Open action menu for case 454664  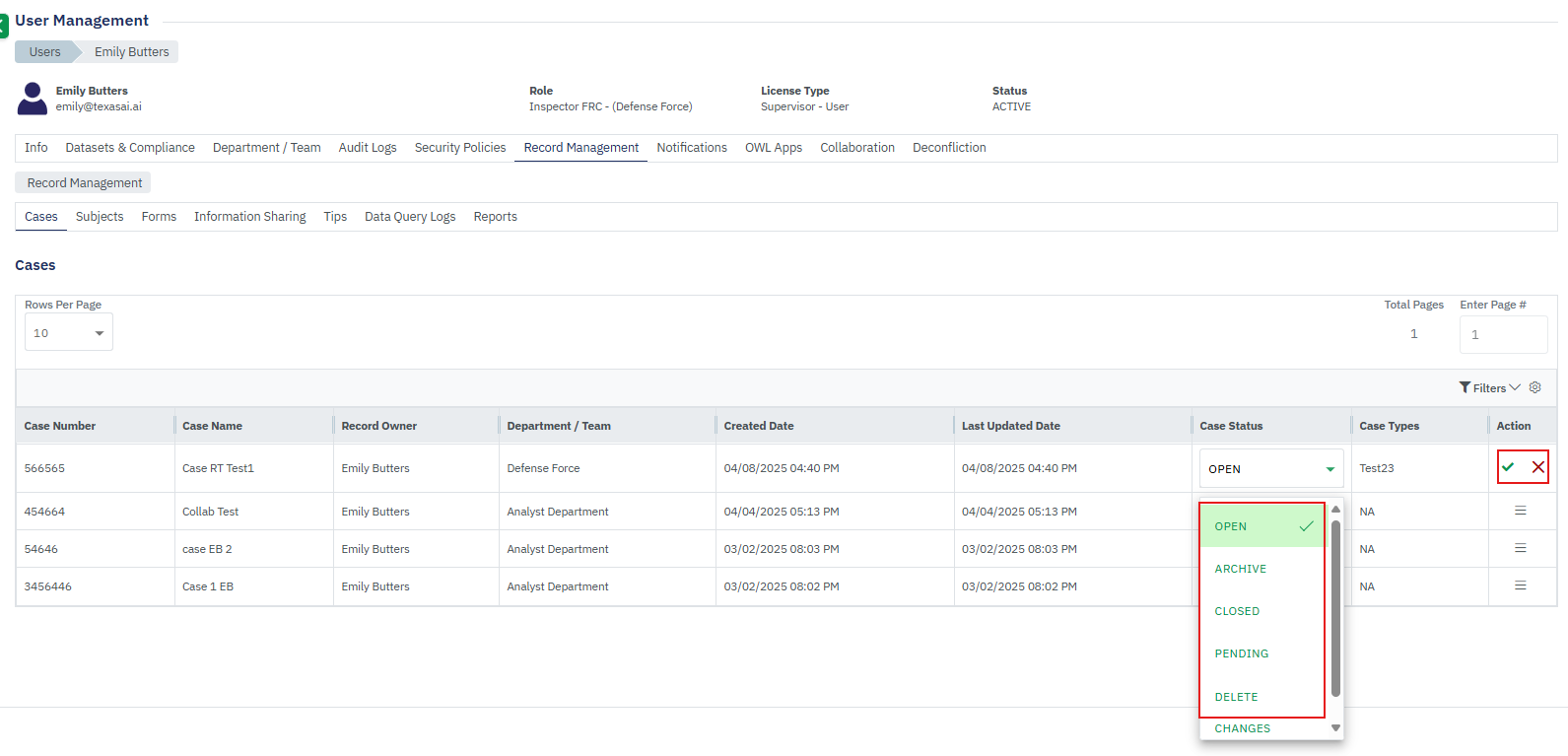1520,511
